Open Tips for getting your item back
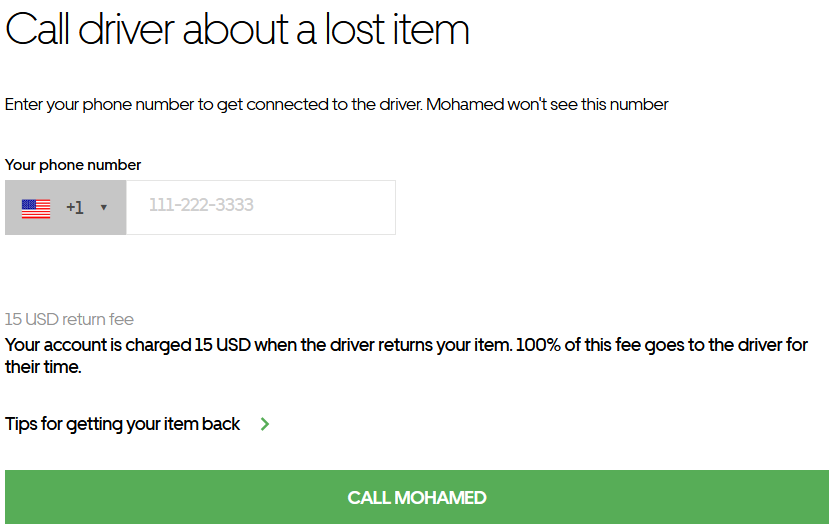835x527 pixels. click(x=122, y=424)
